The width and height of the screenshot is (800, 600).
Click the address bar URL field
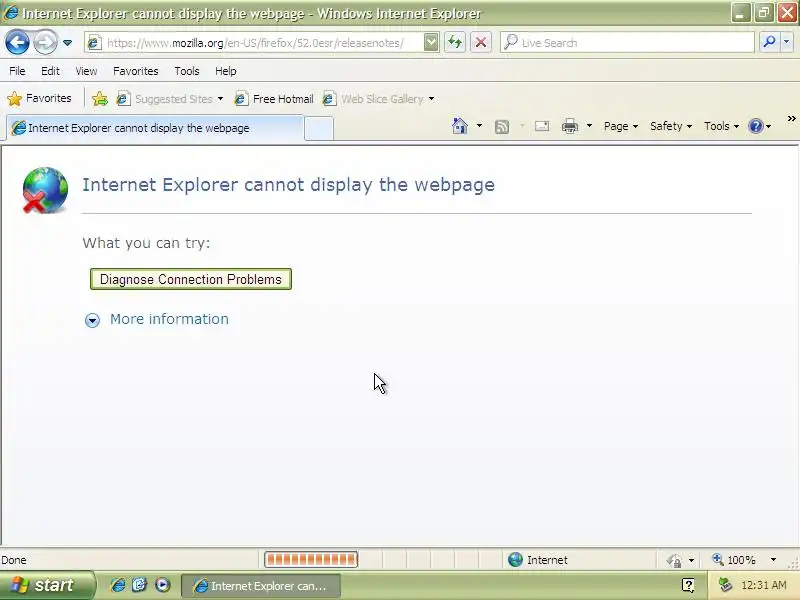point(255,43)
